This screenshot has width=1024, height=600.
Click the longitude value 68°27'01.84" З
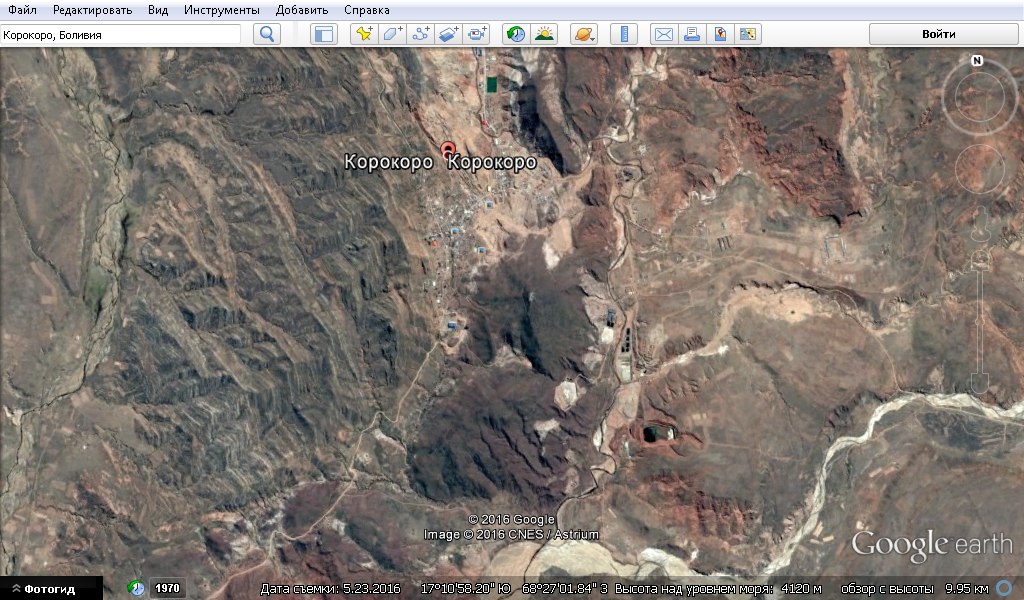(x=565, y=588)
